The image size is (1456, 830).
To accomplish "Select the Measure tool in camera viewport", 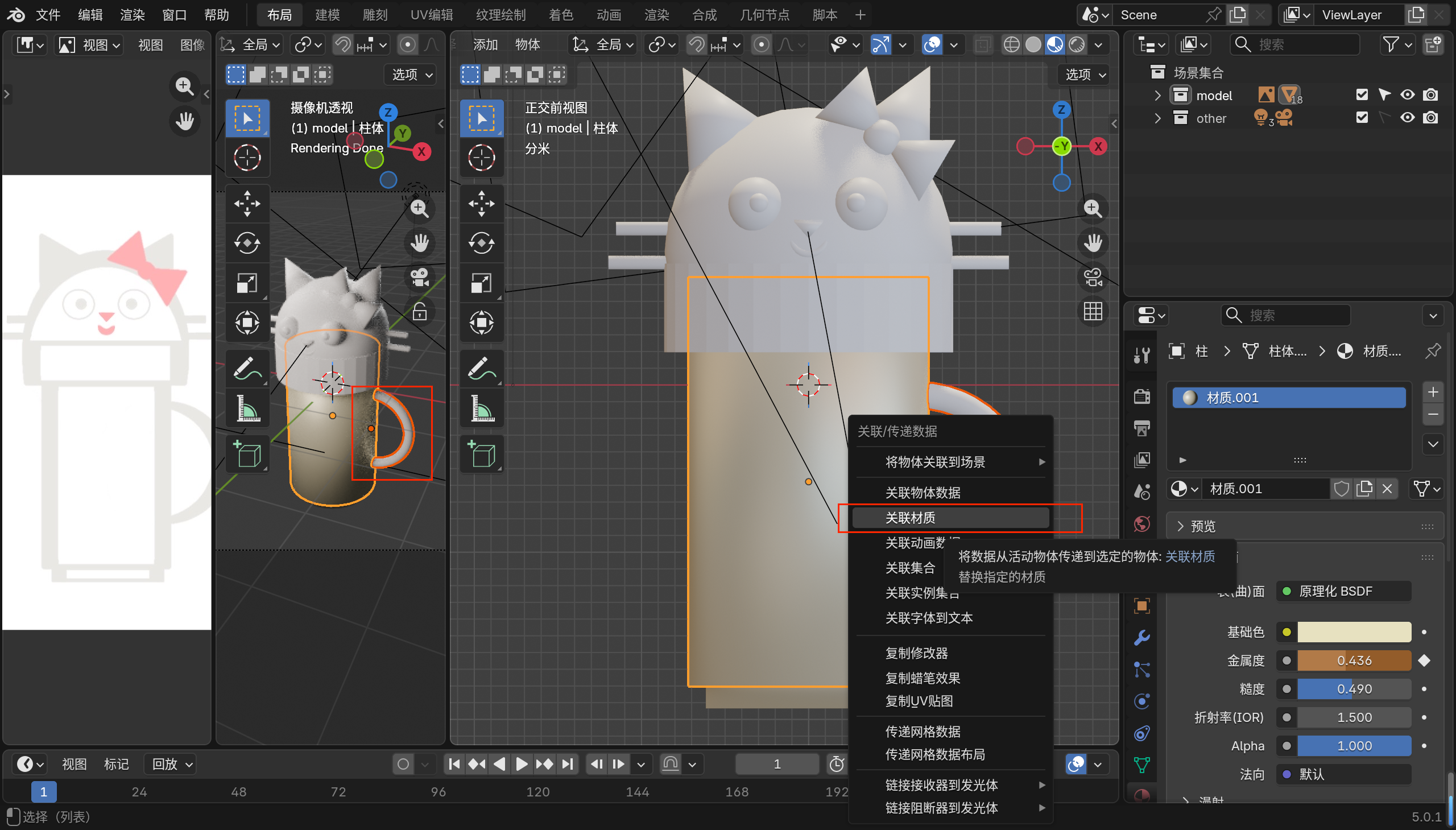I will pyautogui.click(x=247, y=408).
